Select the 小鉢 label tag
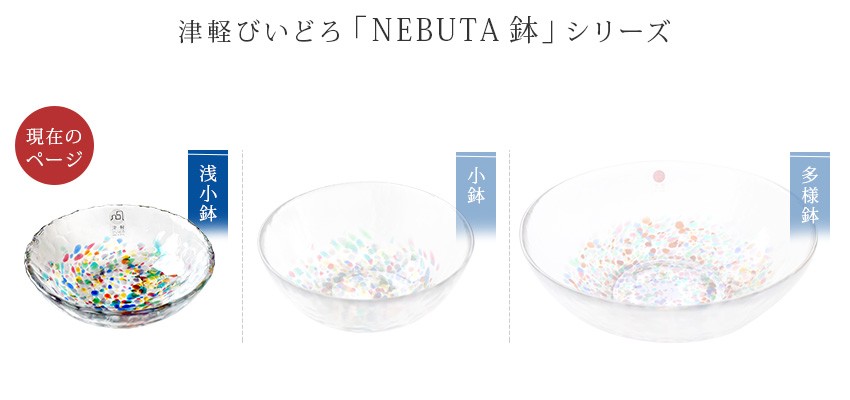The image size is (850, 400). pos(475,194)
